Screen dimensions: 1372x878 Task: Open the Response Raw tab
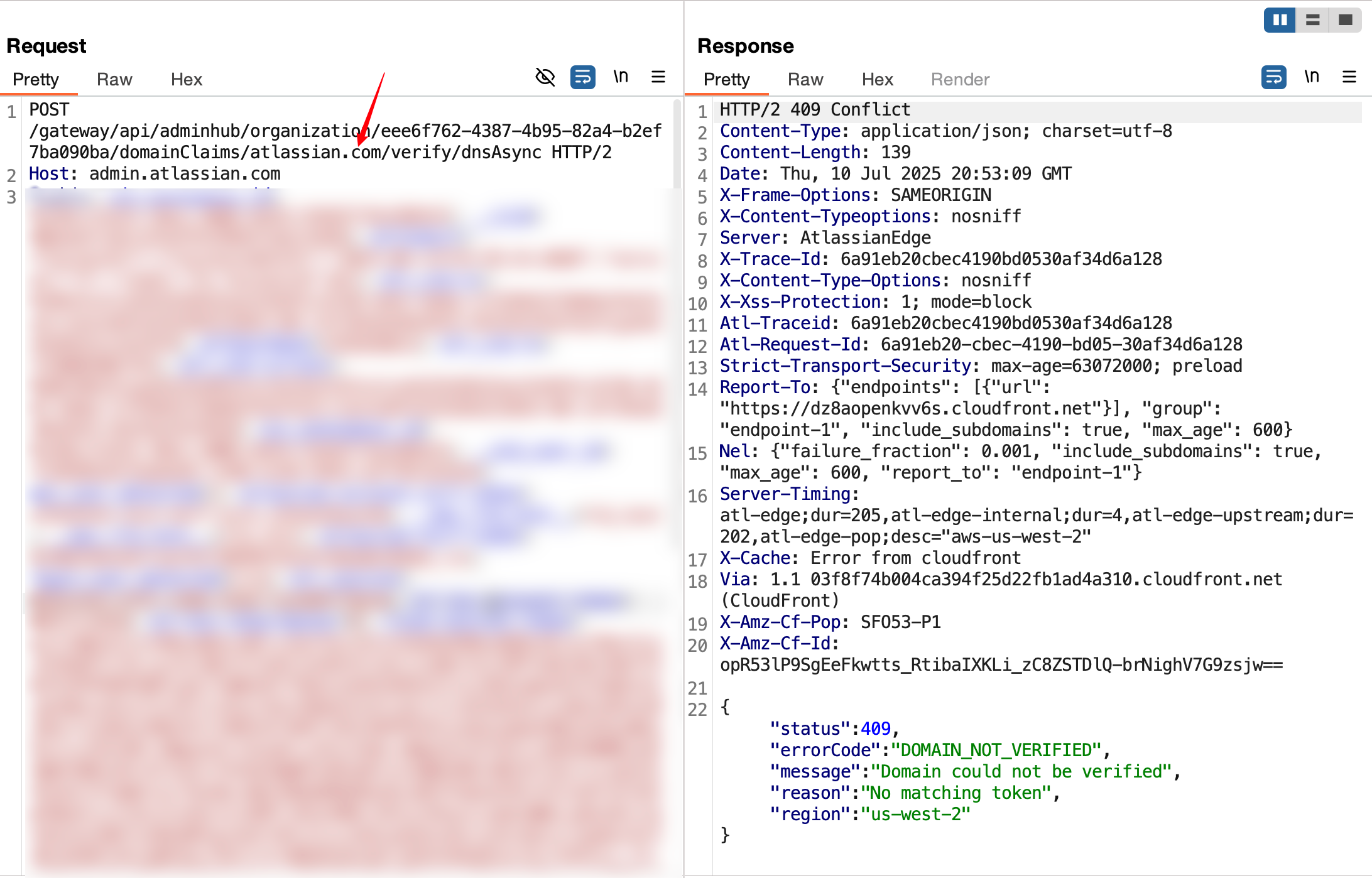point(805,80)
